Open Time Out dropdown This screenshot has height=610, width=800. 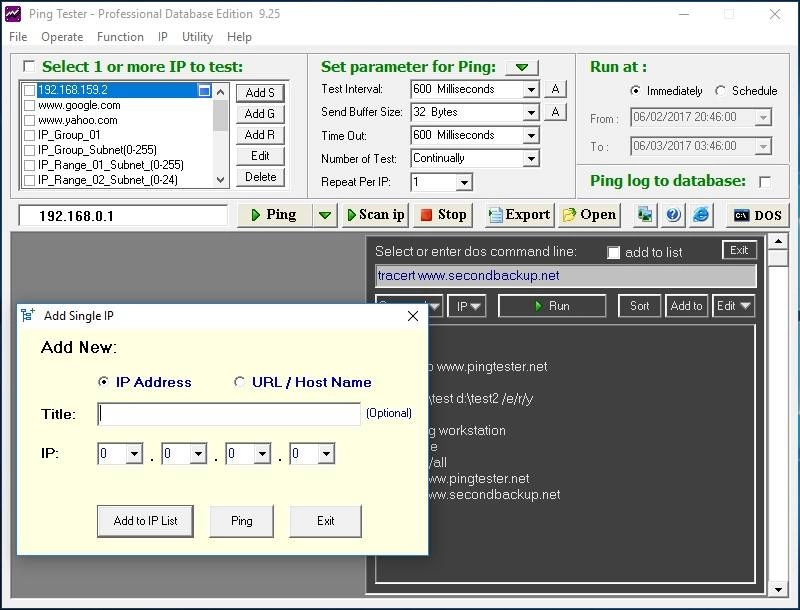coord(531,136)
